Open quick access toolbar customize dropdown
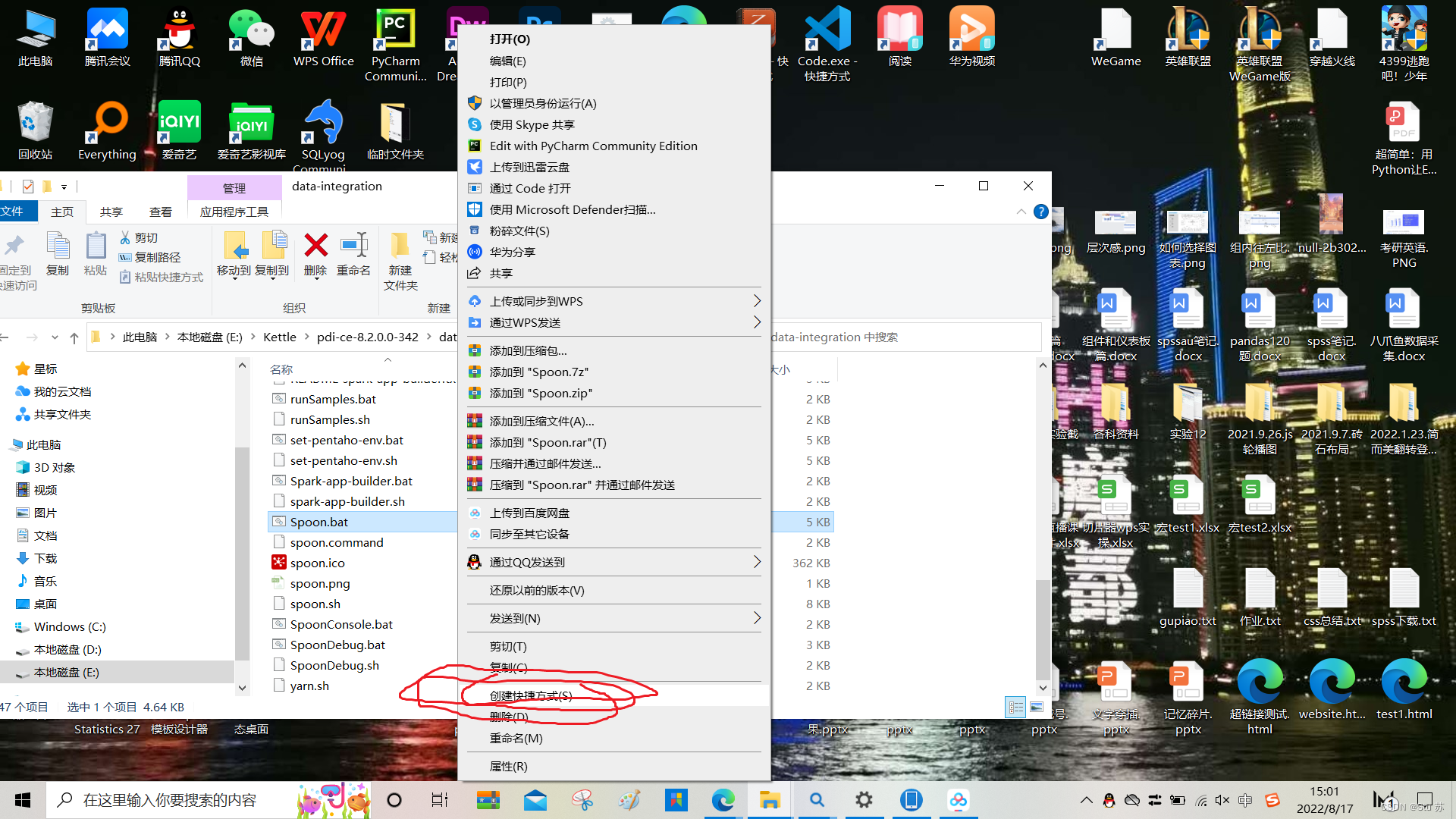Viewport: 1456px width, 819px height. coord(64,187)
